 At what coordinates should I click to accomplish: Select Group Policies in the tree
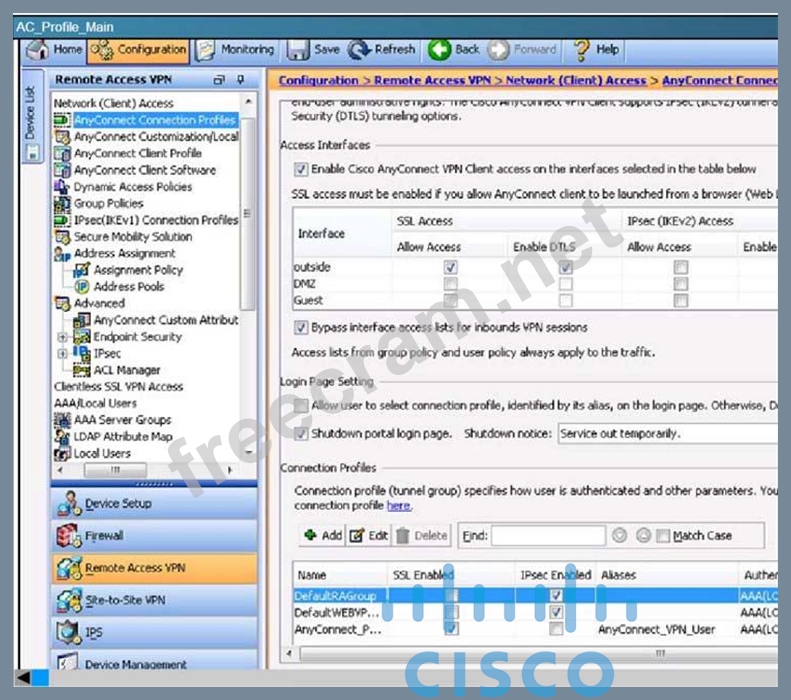(x=108, y=203)
